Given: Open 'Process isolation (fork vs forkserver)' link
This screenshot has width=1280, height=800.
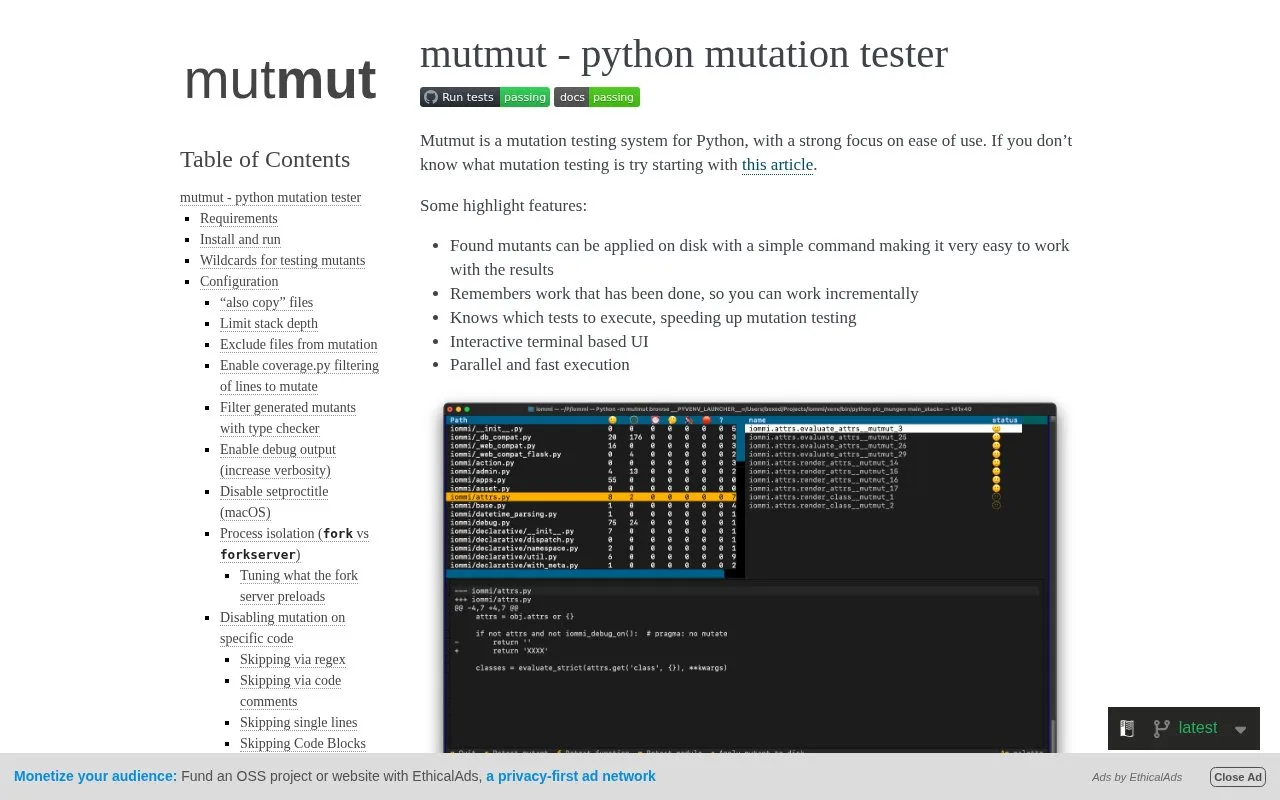Looking at the screenshot, I should tap(294, 544).
